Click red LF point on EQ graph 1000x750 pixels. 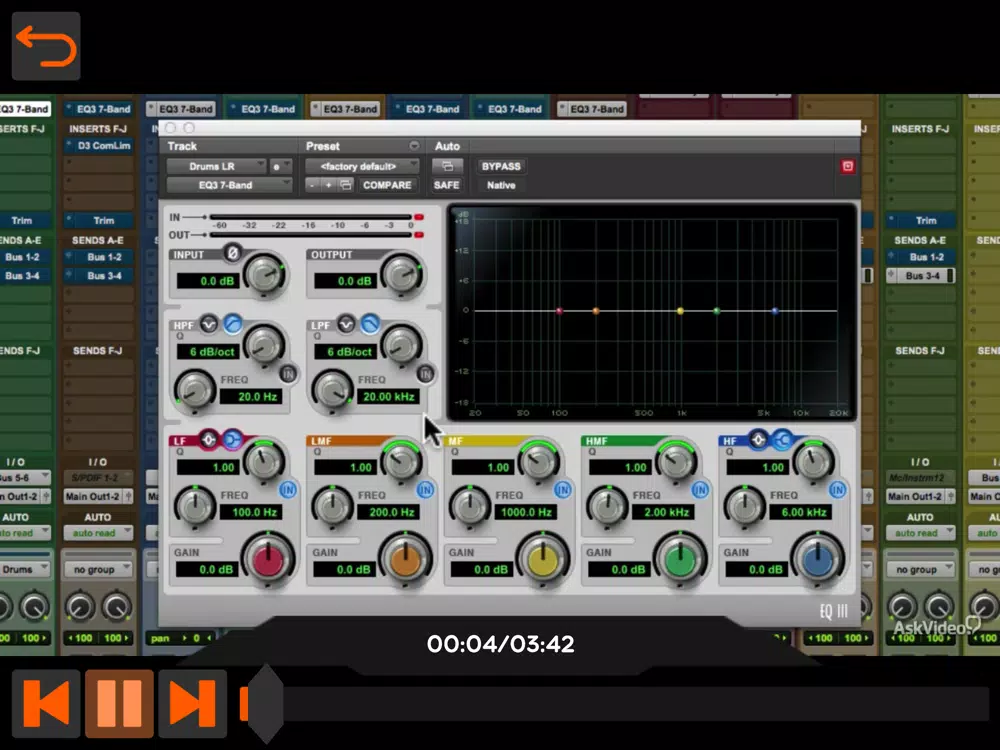click(559, 311)
